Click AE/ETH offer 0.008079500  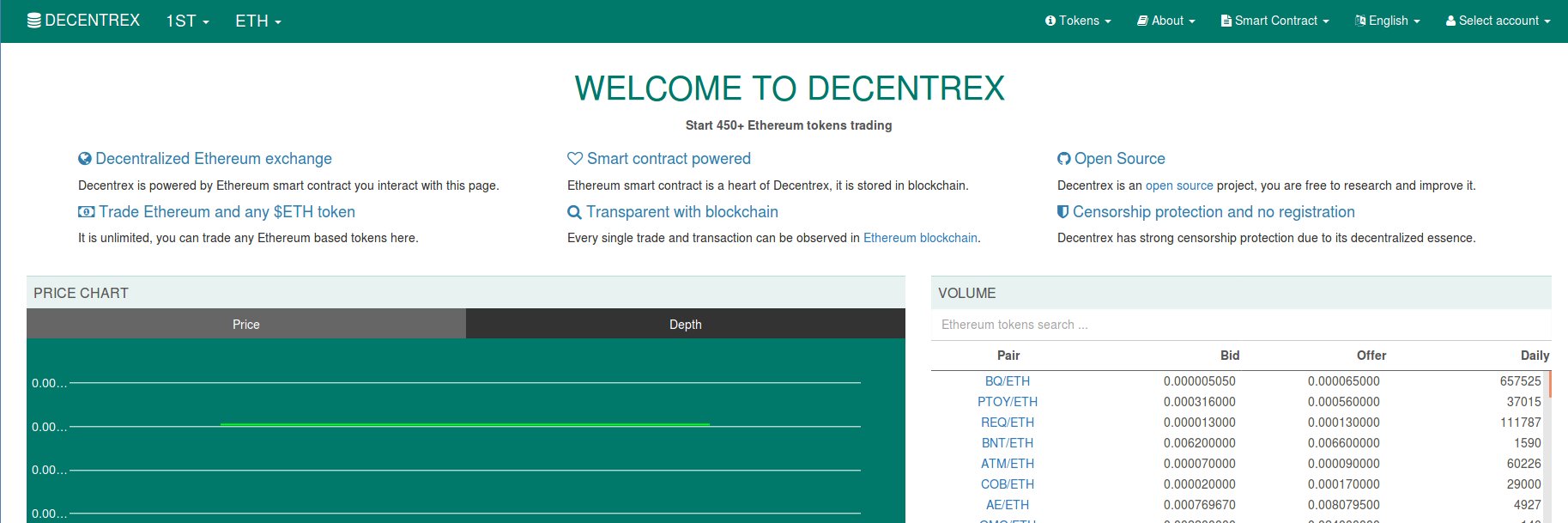click(x=1344, y=505)
